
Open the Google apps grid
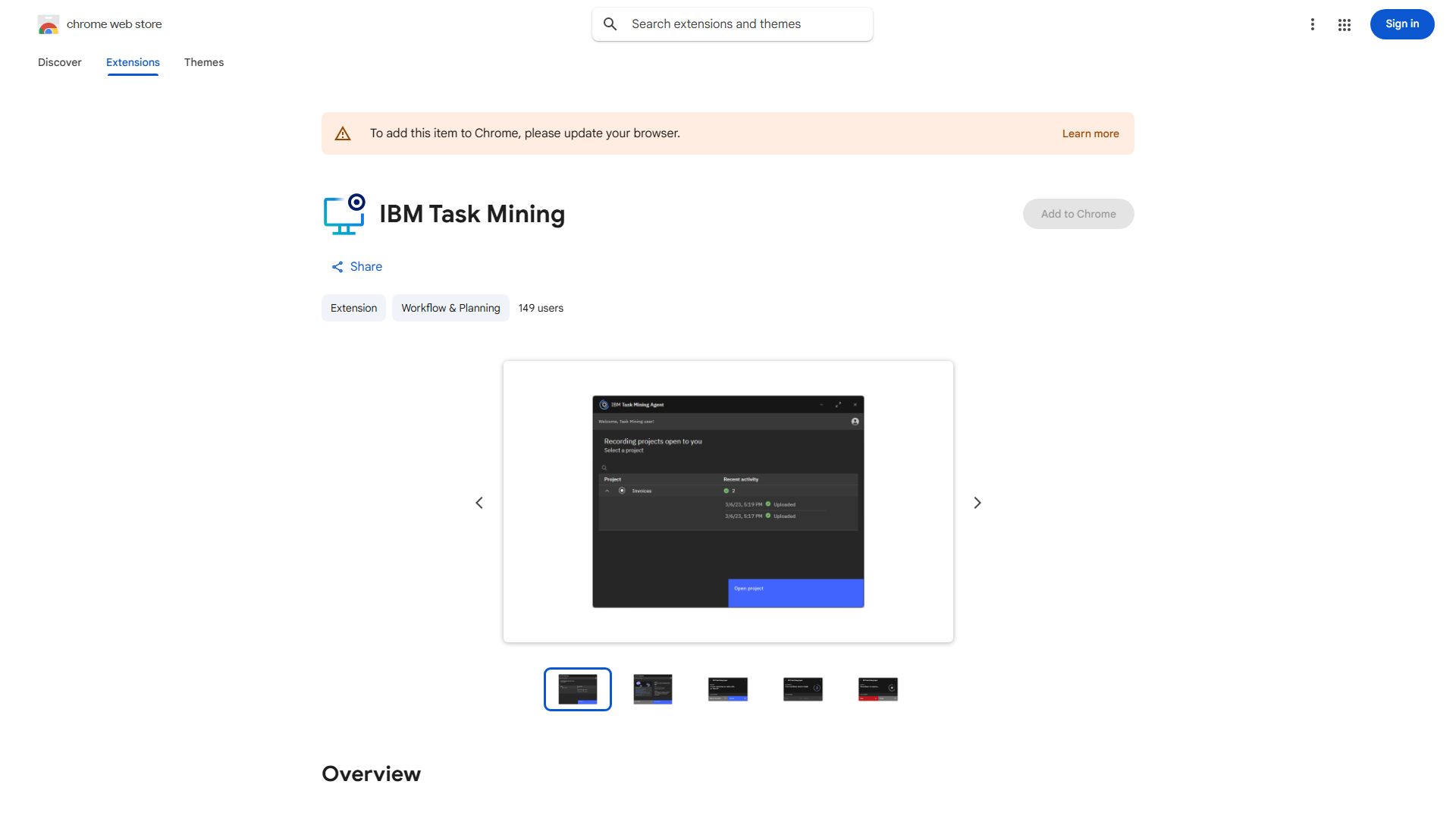1344,24
